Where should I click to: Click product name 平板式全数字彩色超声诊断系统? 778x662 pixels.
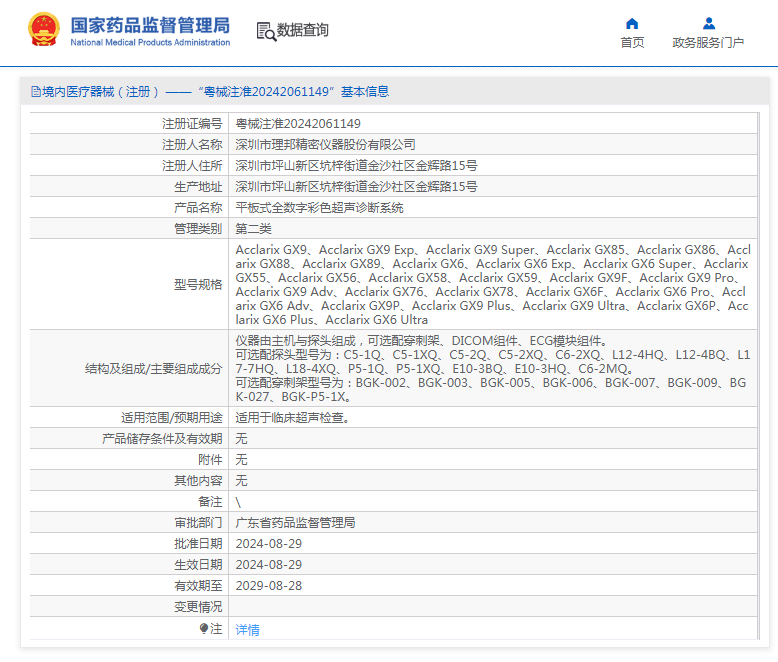click(319, 208)
